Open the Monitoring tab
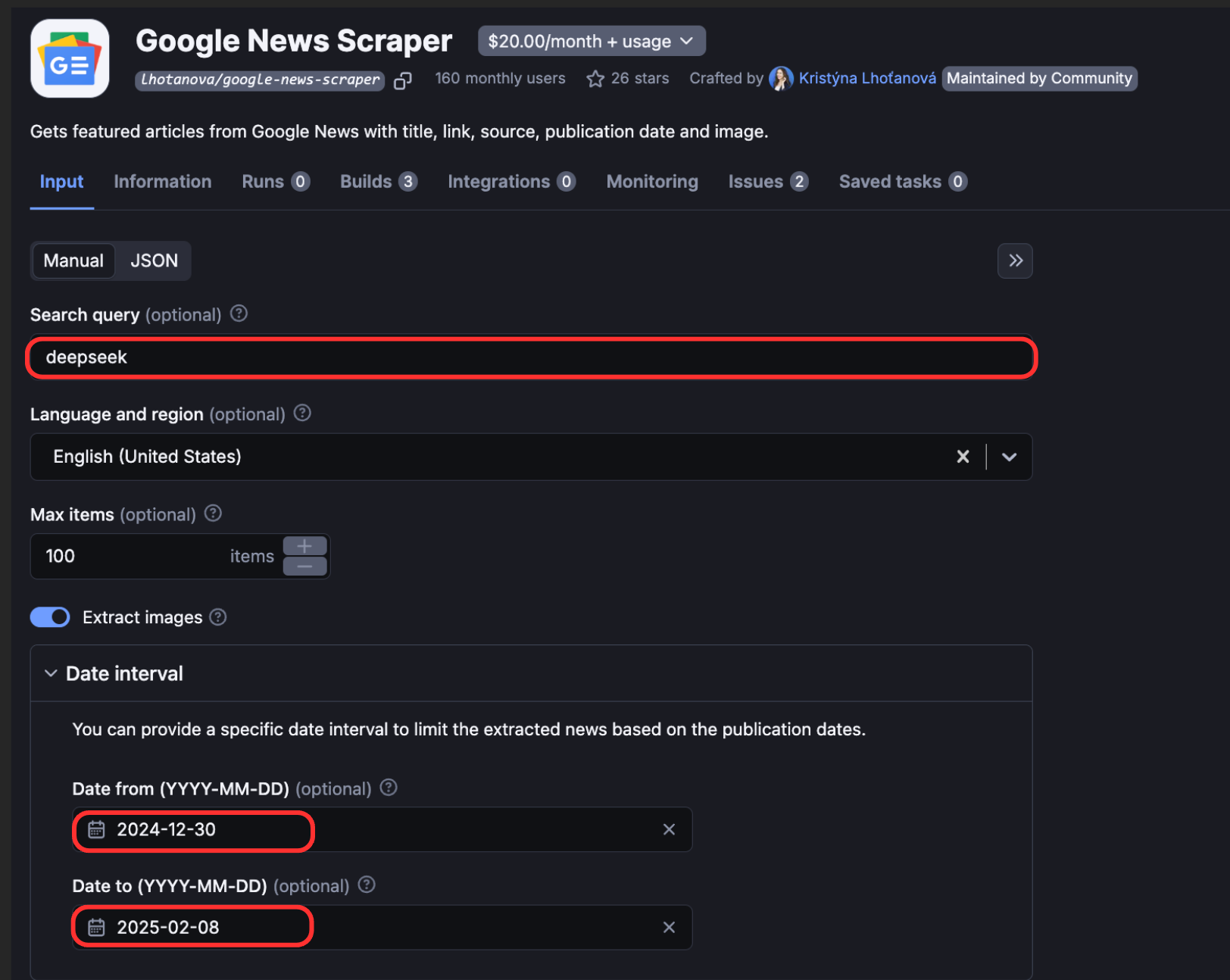This screenshot has width=1230, height=980. [x=651, y=181]
